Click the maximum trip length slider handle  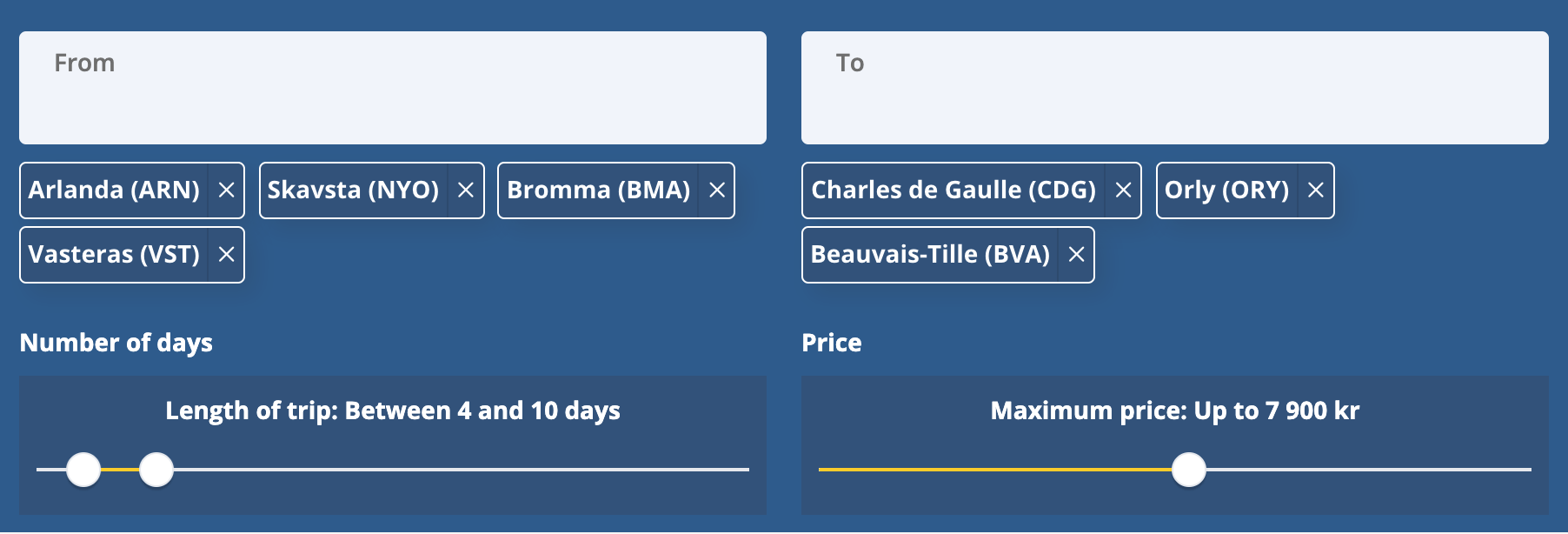coord(156,470)
